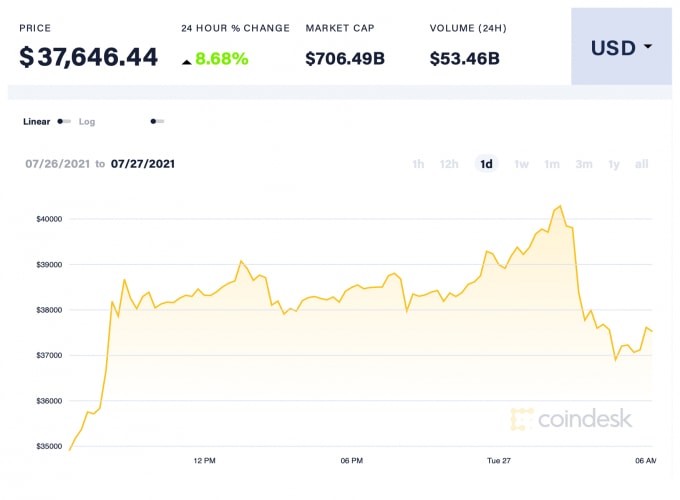Select the 1m time range
The height and width of the screenshot is (500, 680).
click(552, 164)
